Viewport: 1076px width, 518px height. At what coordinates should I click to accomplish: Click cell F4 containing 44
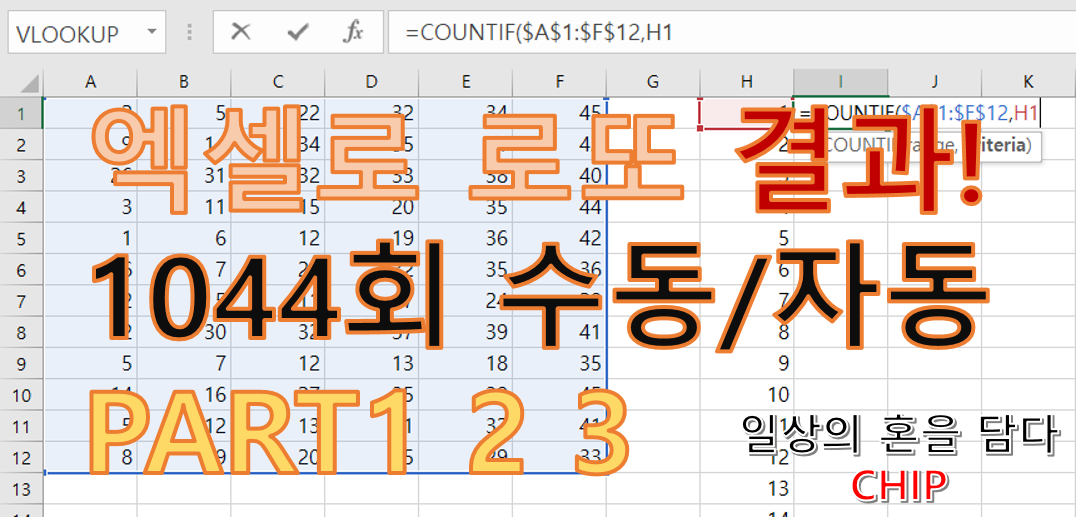[x=560, y=207]
